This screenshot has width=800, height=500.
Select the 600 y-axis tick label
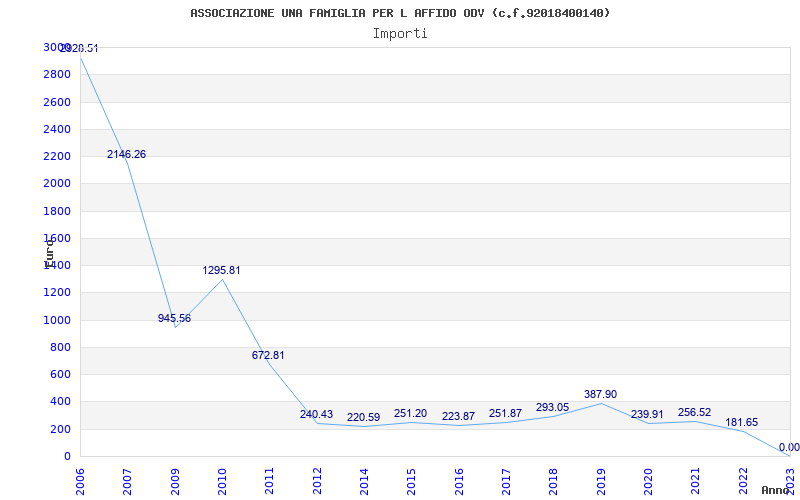tap(61, 374)
